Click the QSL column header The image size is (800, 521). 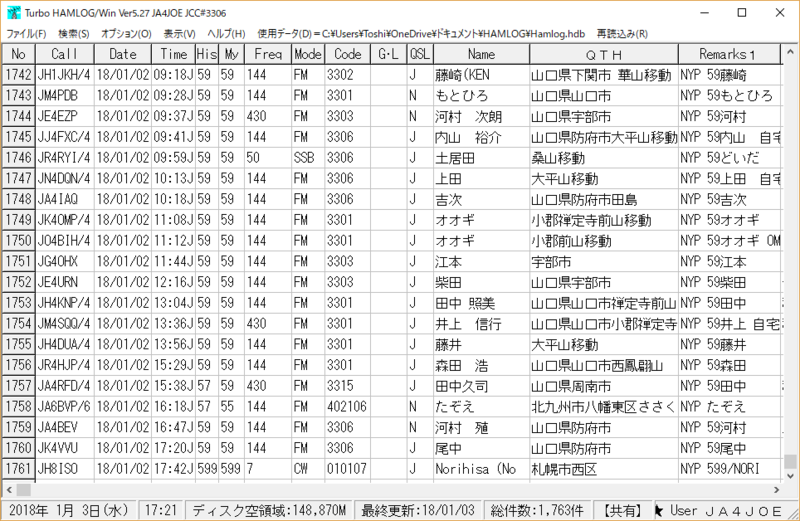(x=420, y=54)
